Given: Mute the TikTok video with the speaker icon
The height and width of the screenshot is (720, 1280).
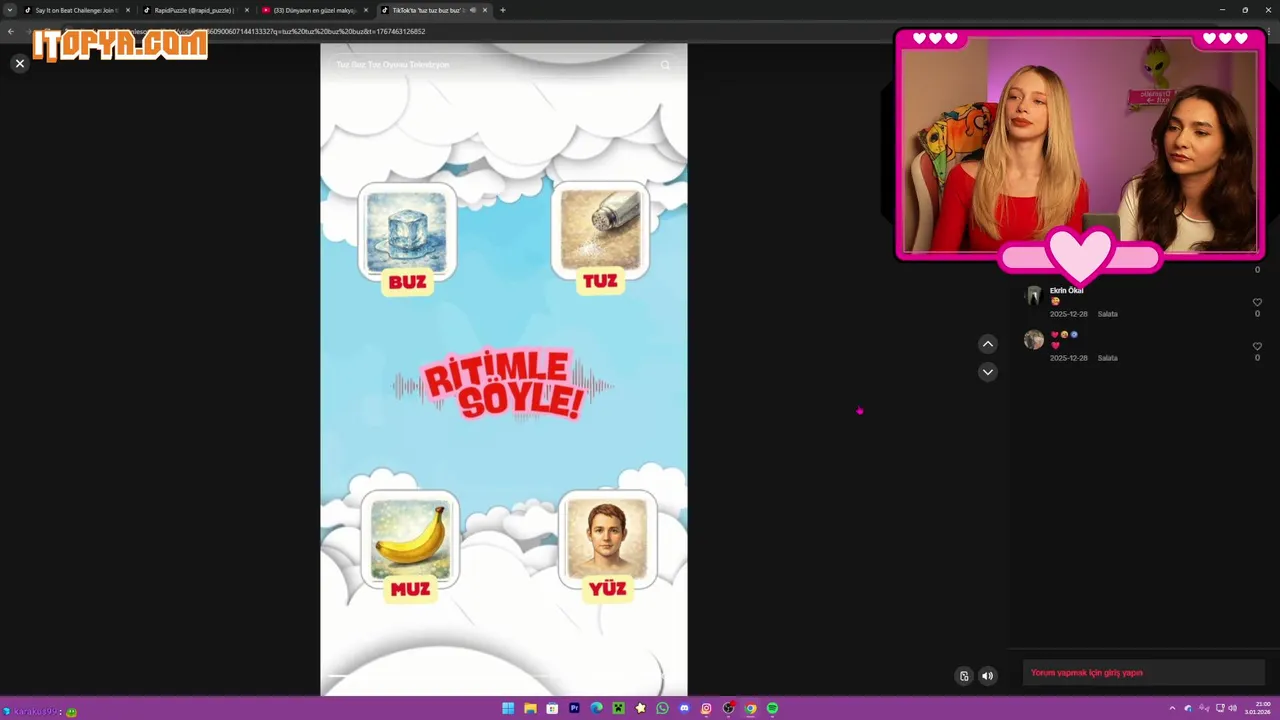Looking at the screenshot, I should pos(987,676).
